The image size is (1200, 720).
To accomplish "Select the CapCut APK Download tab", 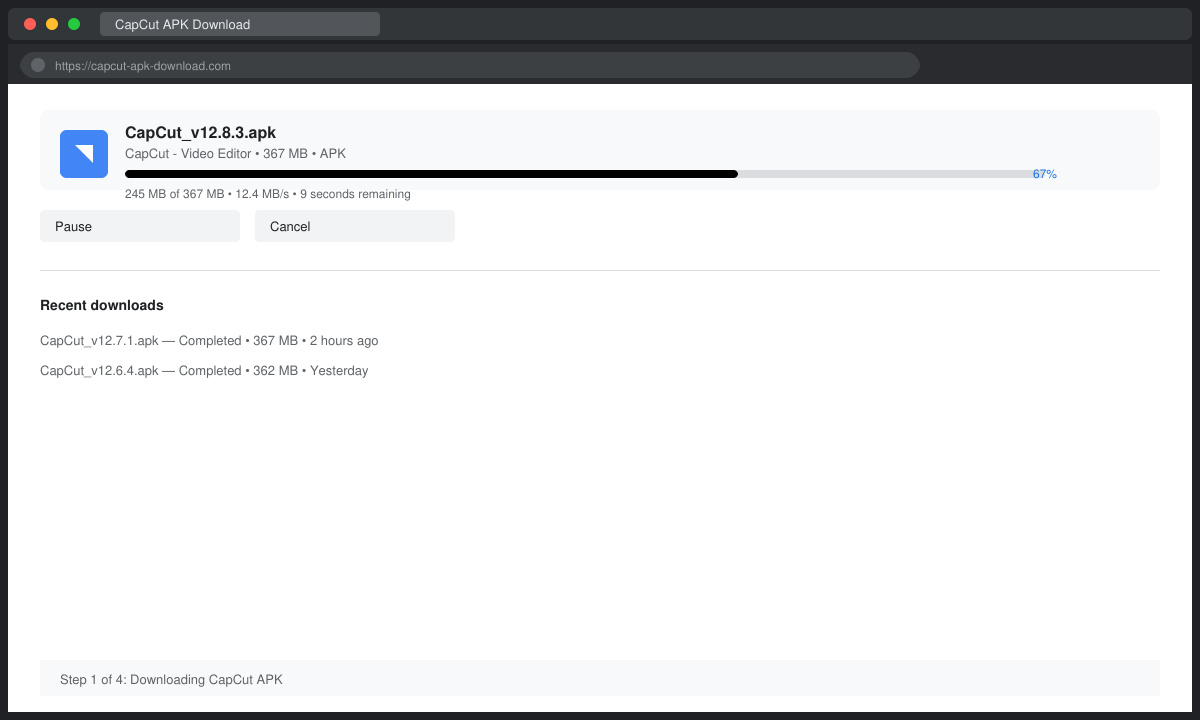I will click(x=240, y=24).
